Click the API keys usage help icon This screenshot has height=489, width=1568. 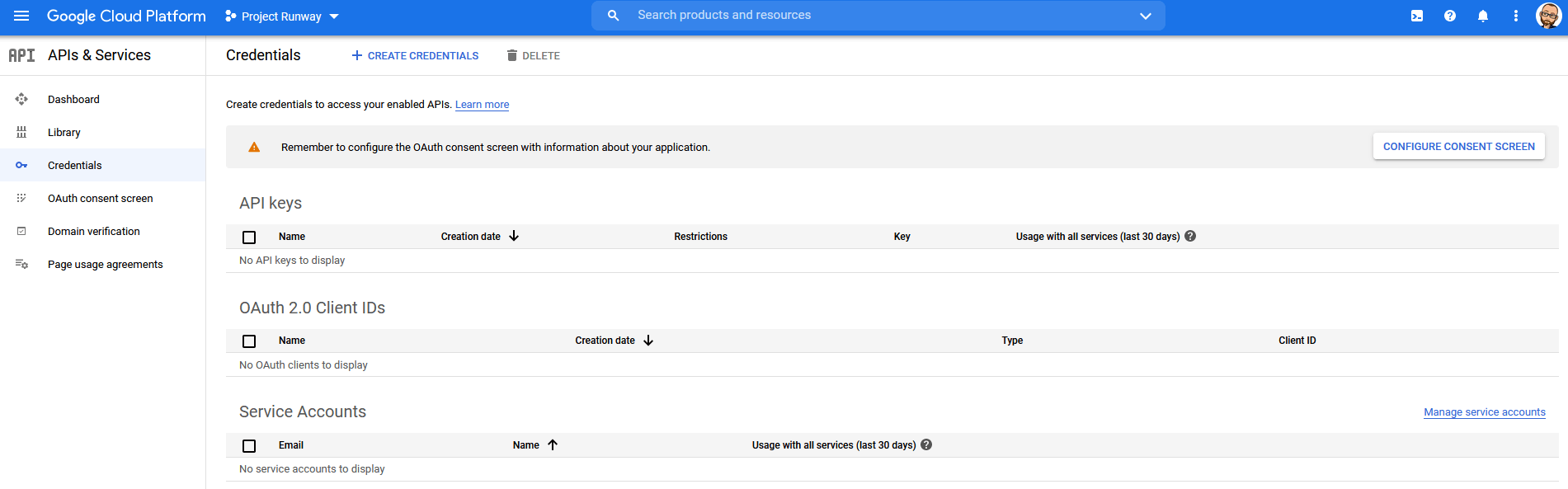click(1190, 236)
